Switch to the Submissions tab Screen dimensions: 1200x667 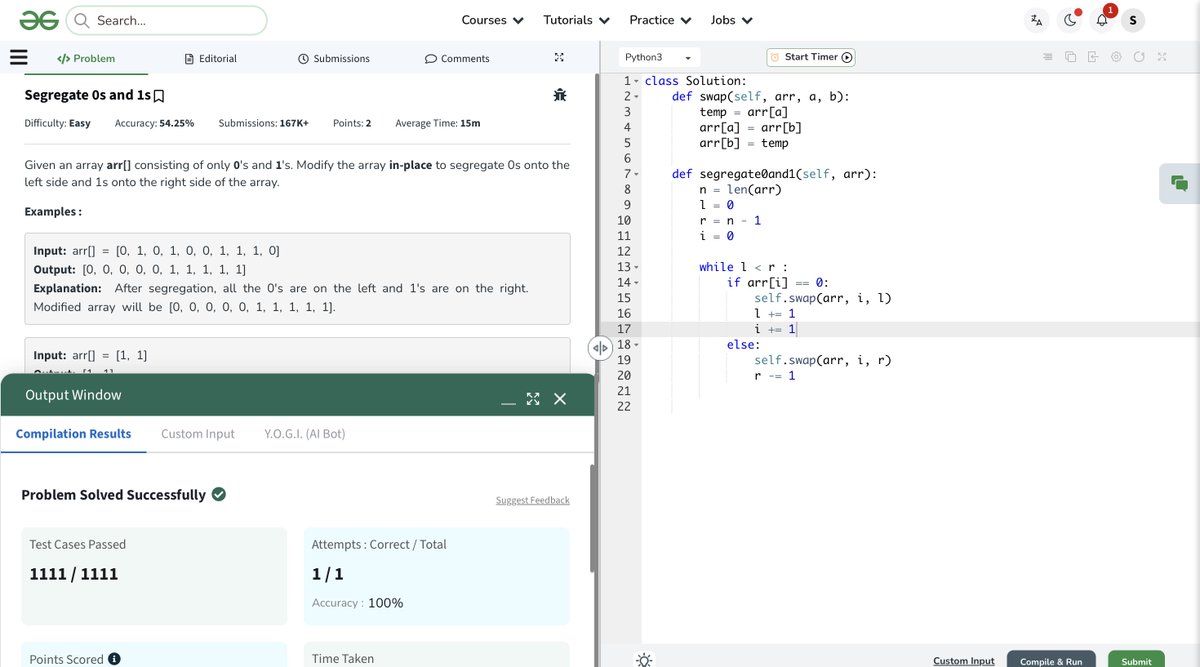[334, 58]
